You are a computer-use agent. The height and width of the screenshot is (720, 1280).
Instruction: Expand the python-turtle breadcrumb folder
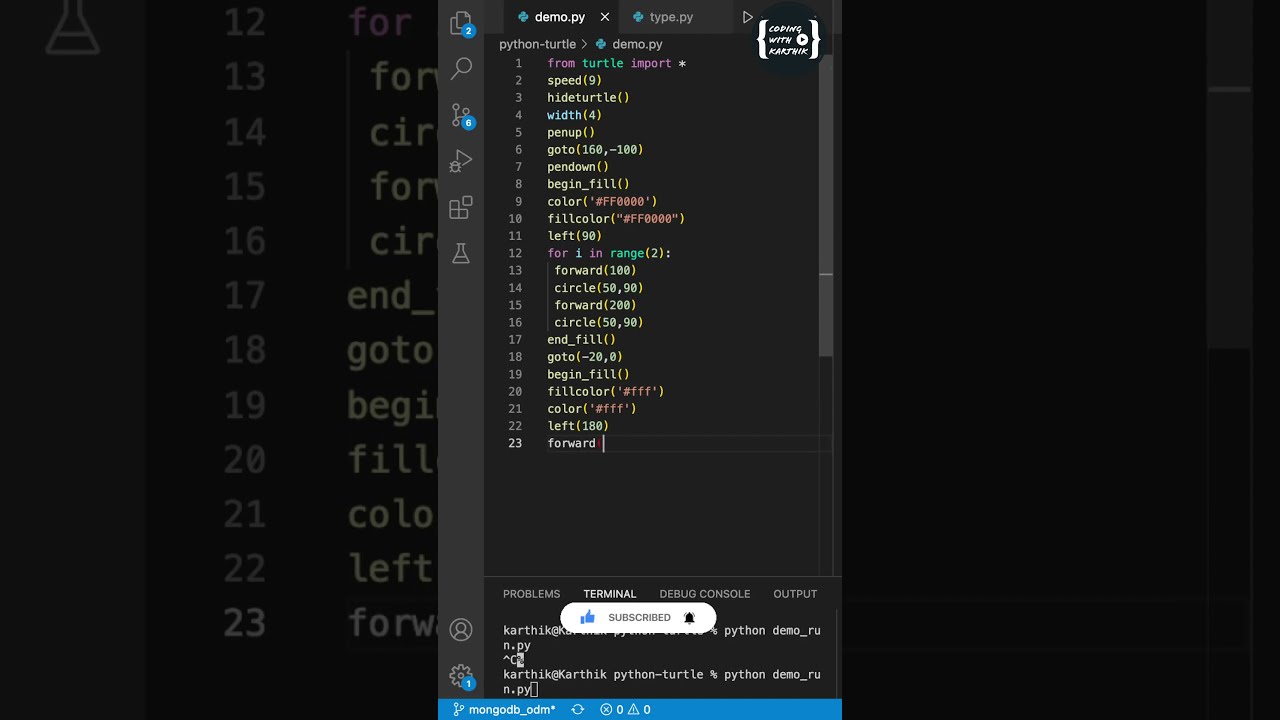pos(537,44)
